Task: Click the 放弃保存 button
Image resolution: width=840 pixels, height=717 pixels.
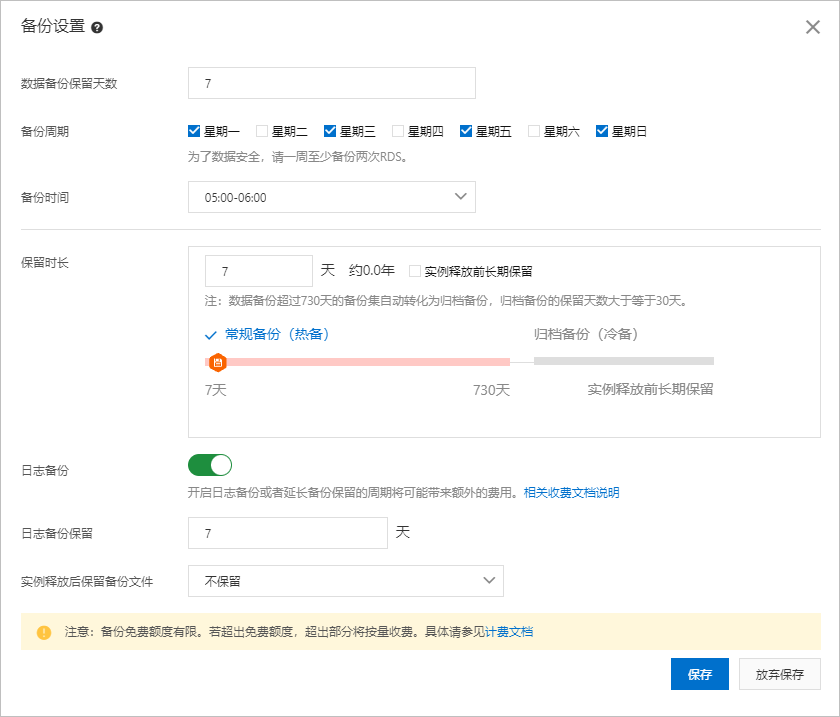Action: tap(779, 674)
